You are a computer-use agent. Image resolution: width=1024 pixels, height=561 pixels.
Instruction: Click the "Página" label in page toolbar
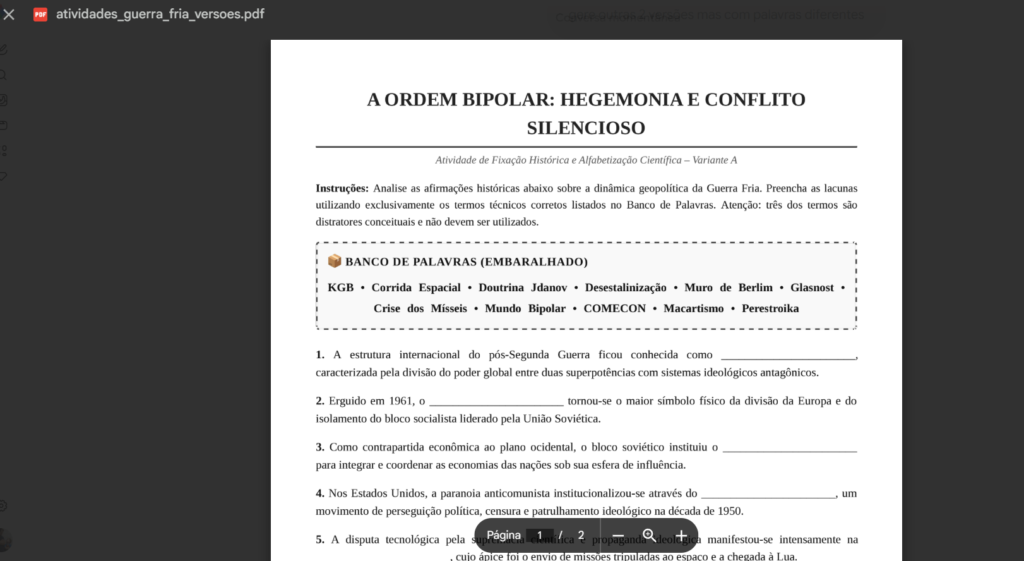[x=504, y=535]
